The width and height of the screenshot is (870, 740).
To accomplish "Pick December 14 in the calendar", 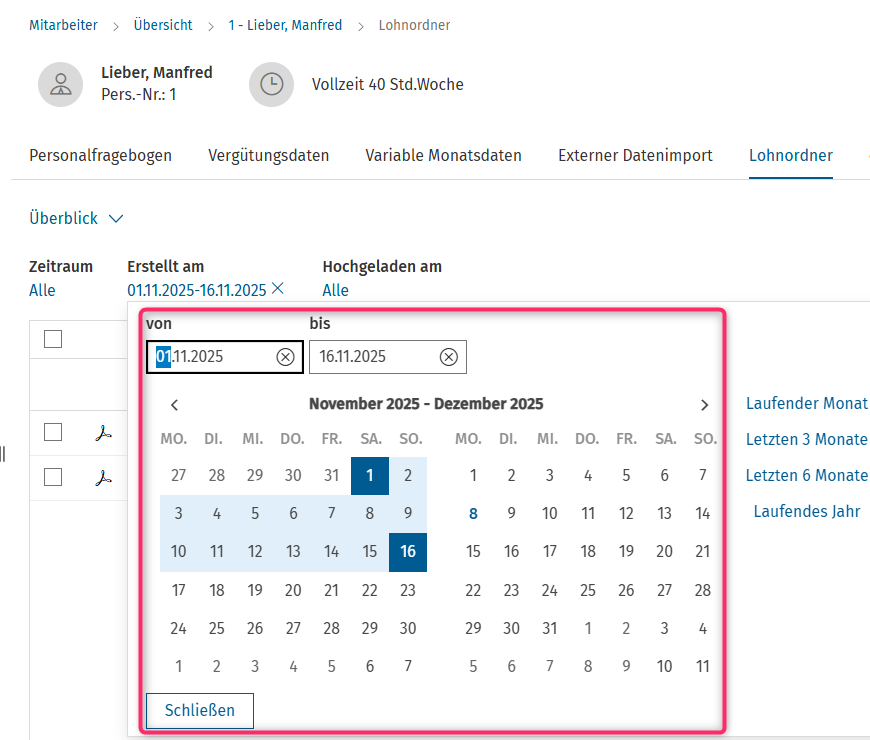I will pyautogui.click(x=702, y=514).
